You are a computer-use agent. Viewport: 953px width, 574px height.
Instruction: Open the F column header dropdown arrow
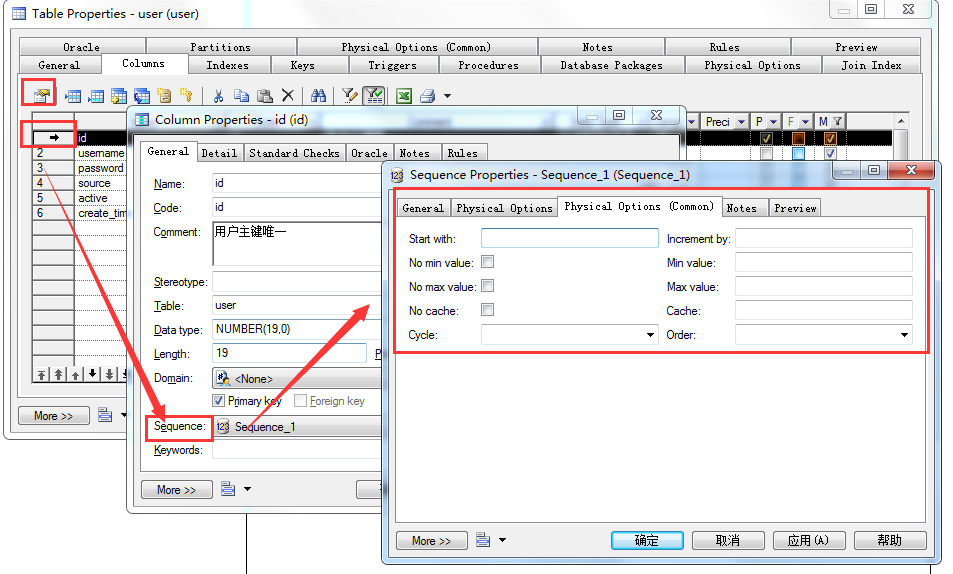[805, 122]
